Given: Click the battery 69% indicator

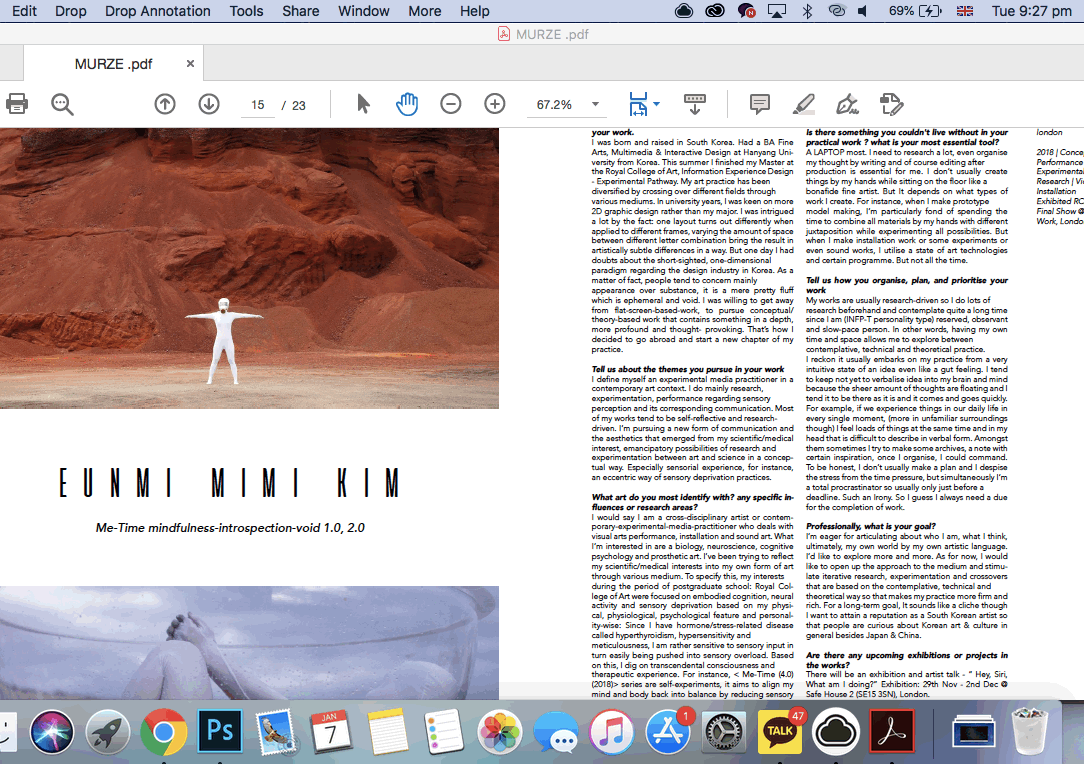Looking at the screenshot, I should [915, 11].
